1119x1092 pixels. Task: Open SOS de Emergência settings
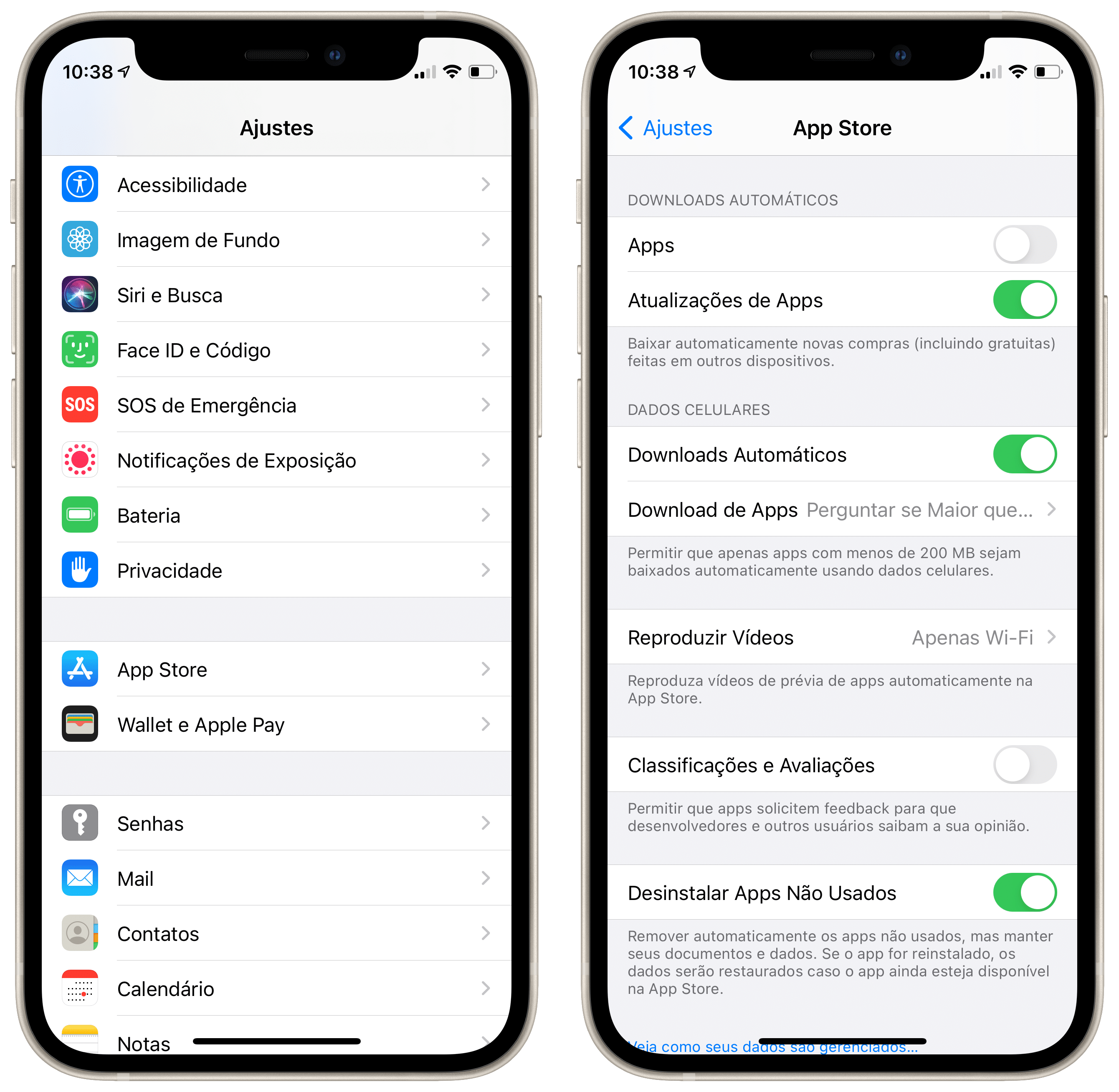pyautogui.click(x=281, y=405)
